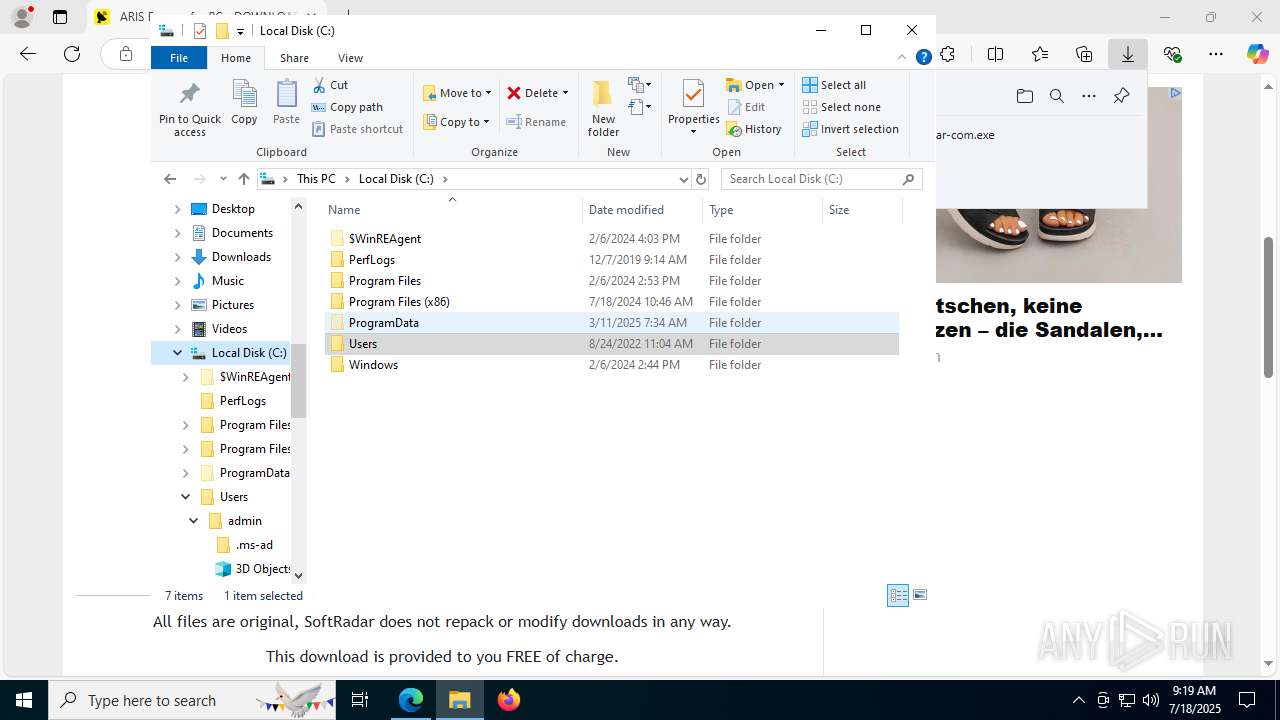
Task: Search downloads in Edge panel
Action: 1057,96
